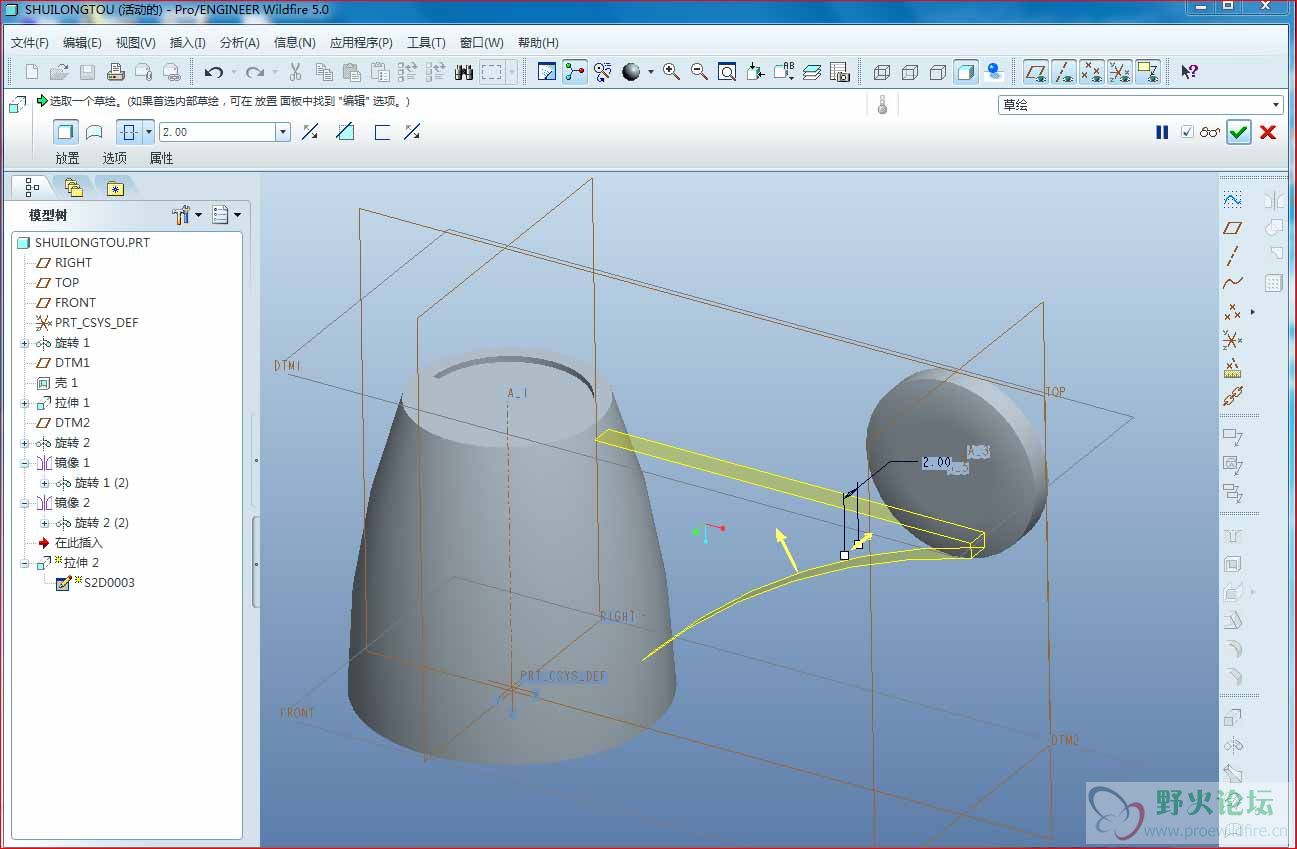Image resolution: width=1297 pixels, height=849 pixels.
Task: Open the 选项 panel
Action: [114, 158]
